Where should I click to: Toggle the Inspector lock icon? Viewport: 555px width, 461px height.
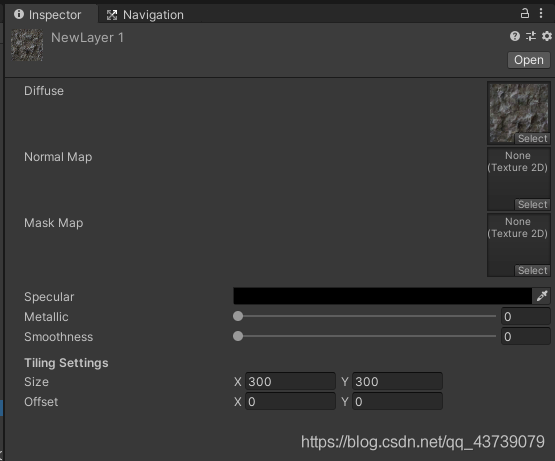525,13
